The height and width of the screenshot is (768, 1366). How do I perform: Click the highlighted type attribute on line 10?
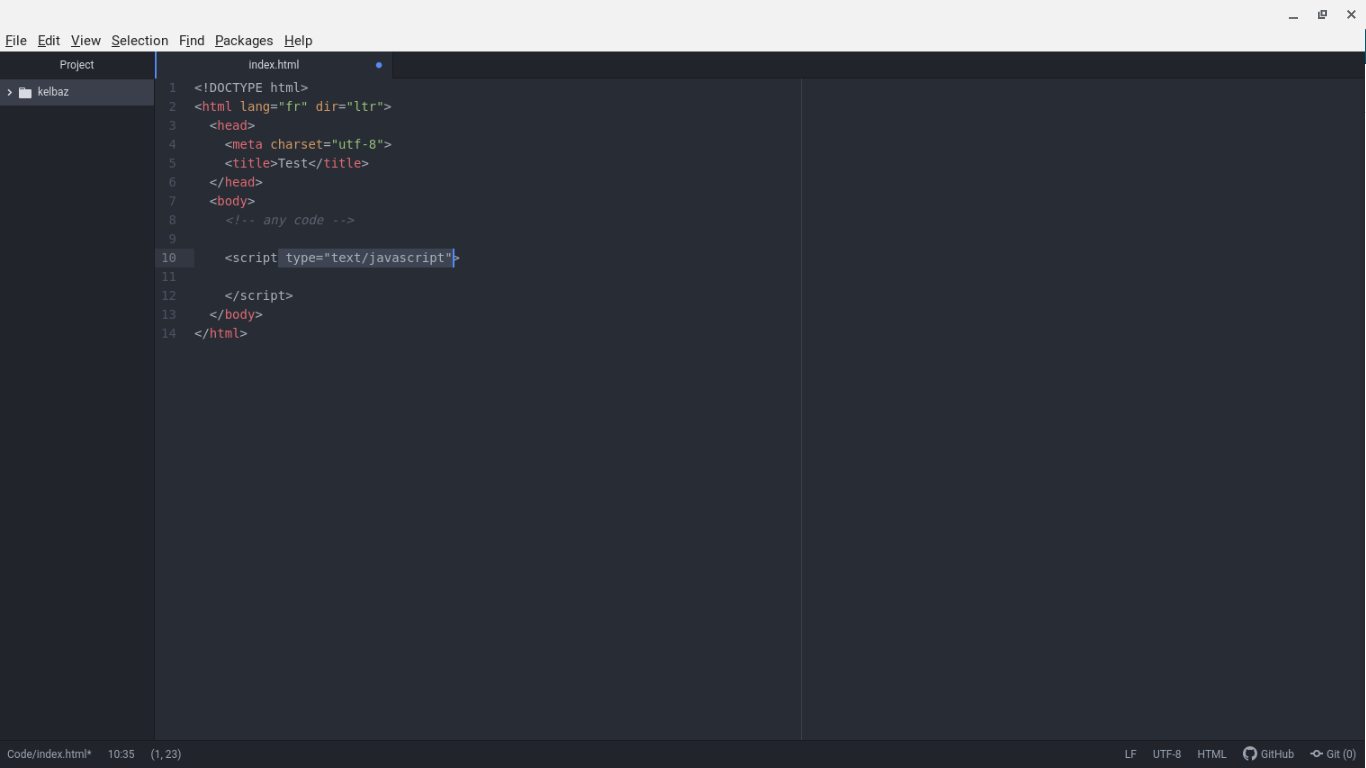pos(365,257)
